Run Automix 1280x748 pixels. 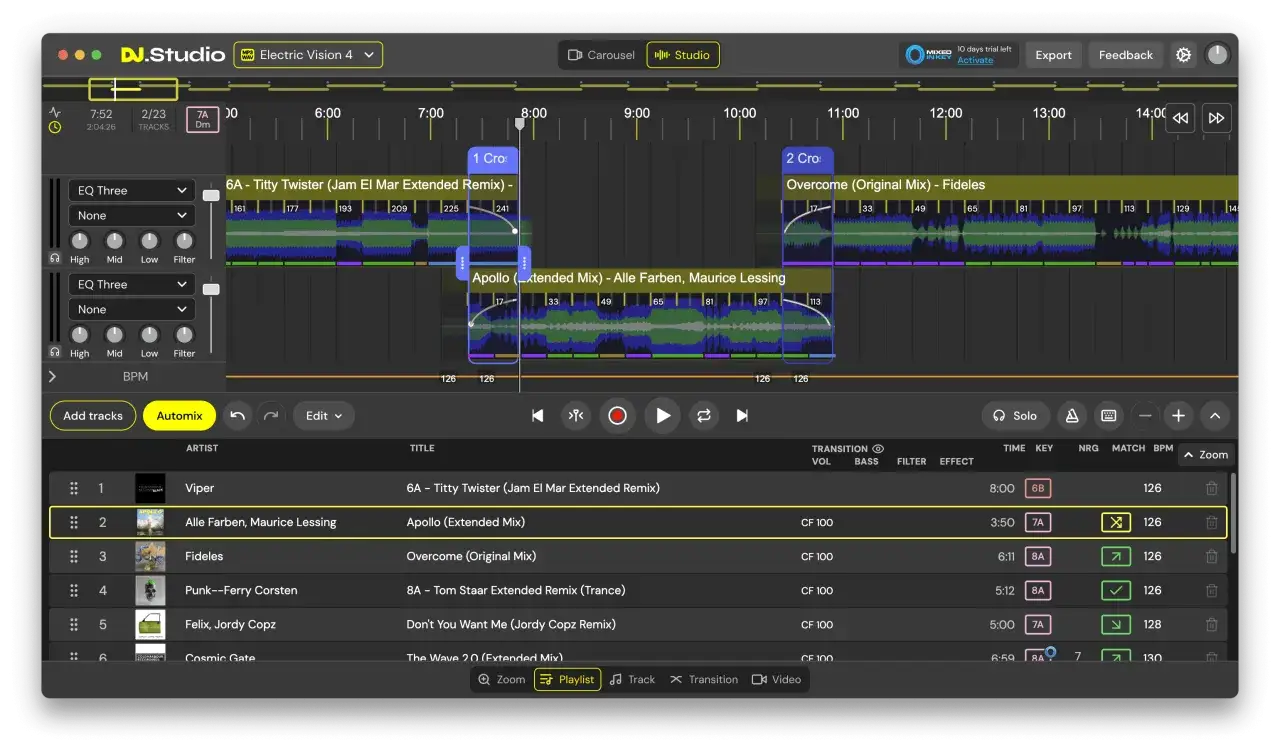click(179, 416)
